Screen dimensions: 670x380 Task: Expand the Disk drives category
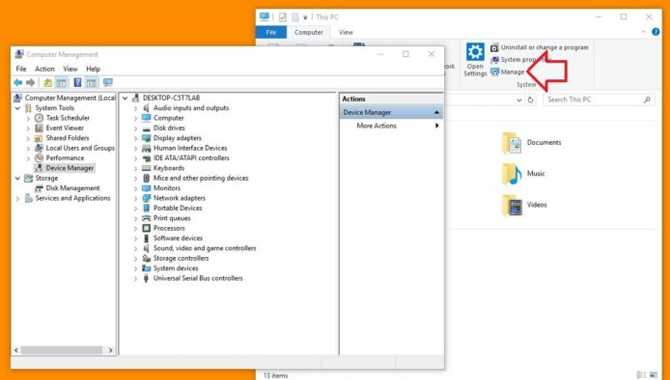tap(135, 128)
